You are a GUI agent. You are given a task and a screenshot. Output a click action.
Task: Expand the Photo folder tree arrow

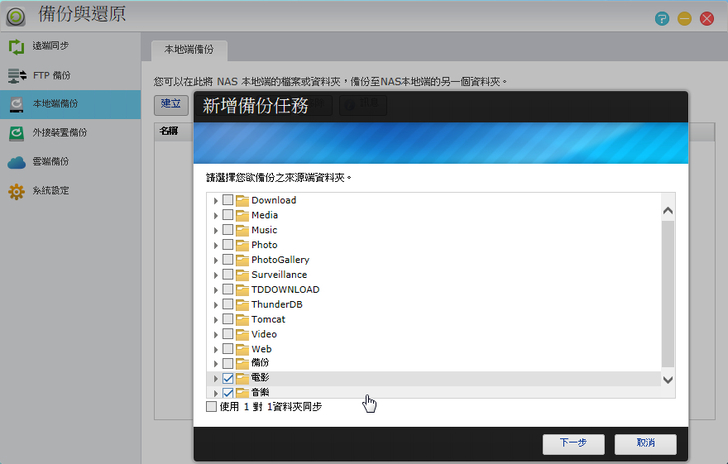[215, 246]
